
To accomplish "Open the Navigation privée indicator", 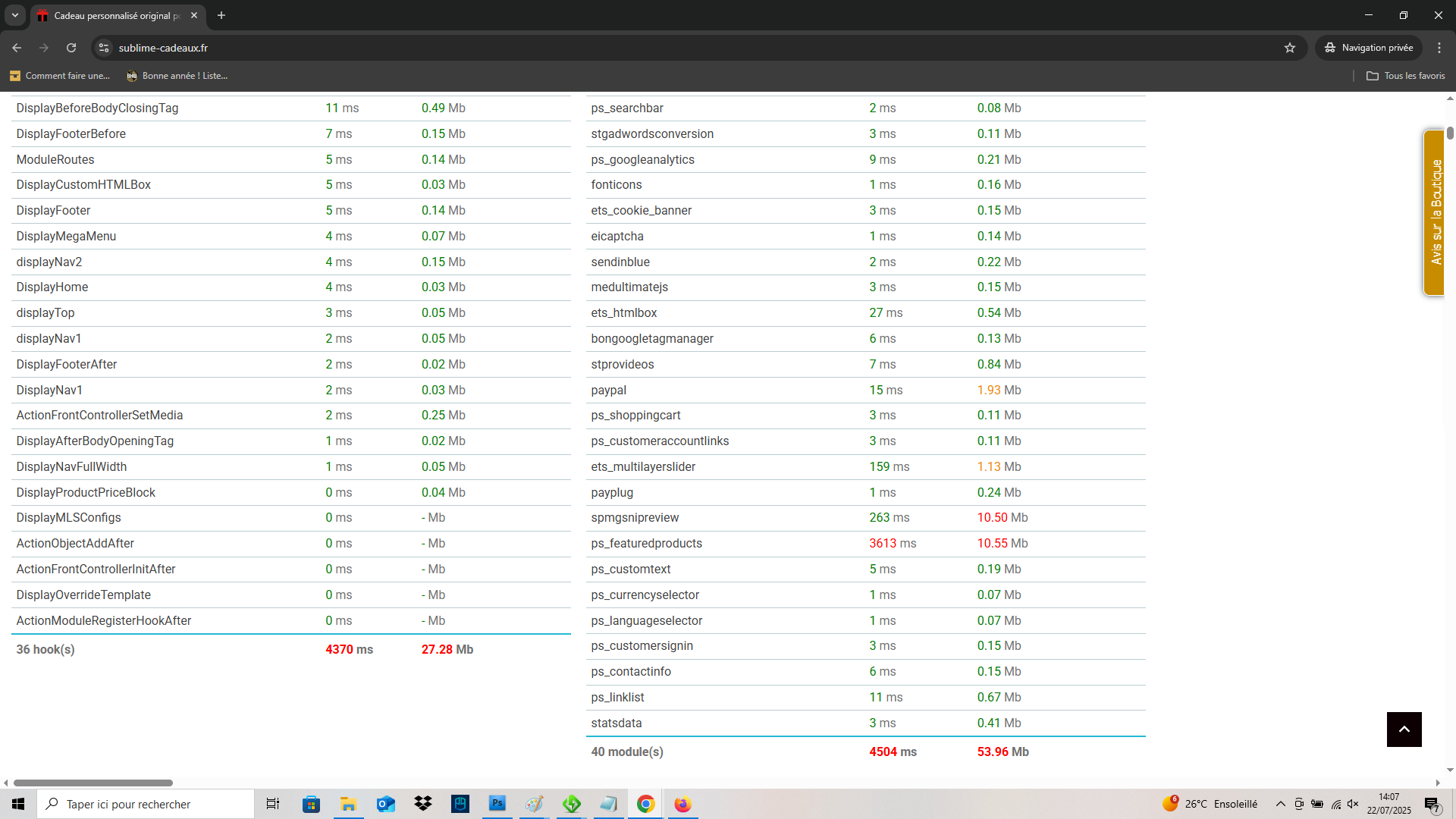I will pos(1370,48).
